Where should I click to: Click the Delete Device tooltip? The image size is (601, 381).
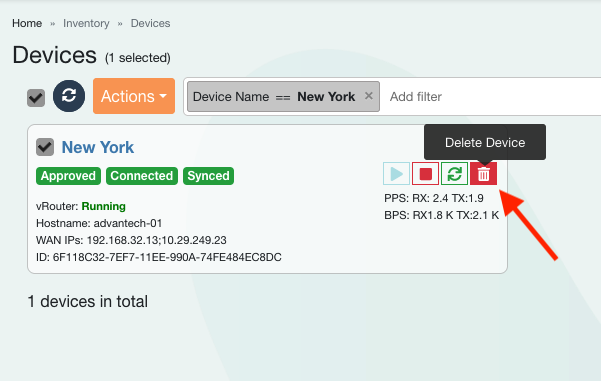coord(485,142)
